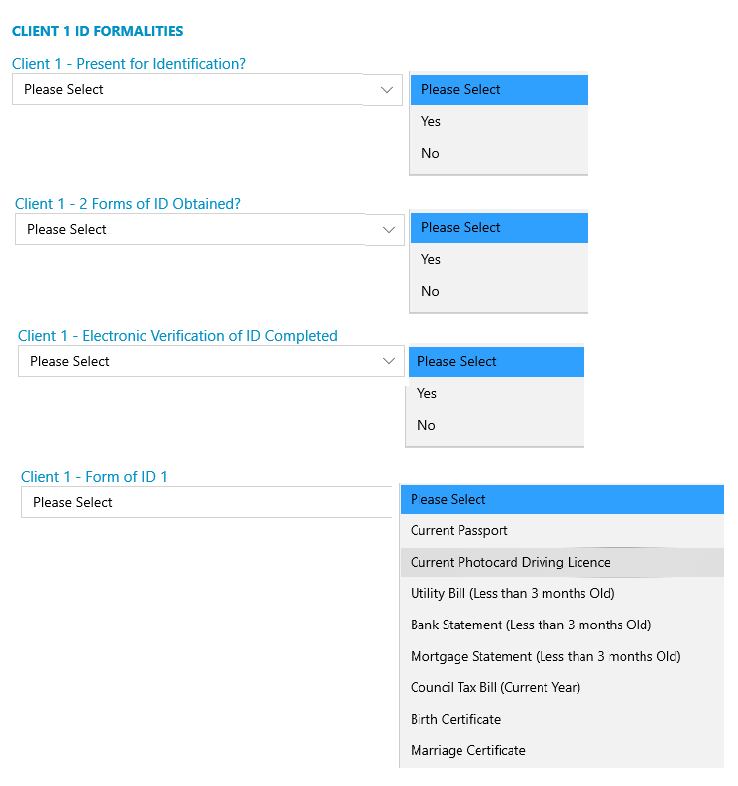Select Current Photocard Driving Licence option
738x786 pixels.
click(x=562, y=562)
